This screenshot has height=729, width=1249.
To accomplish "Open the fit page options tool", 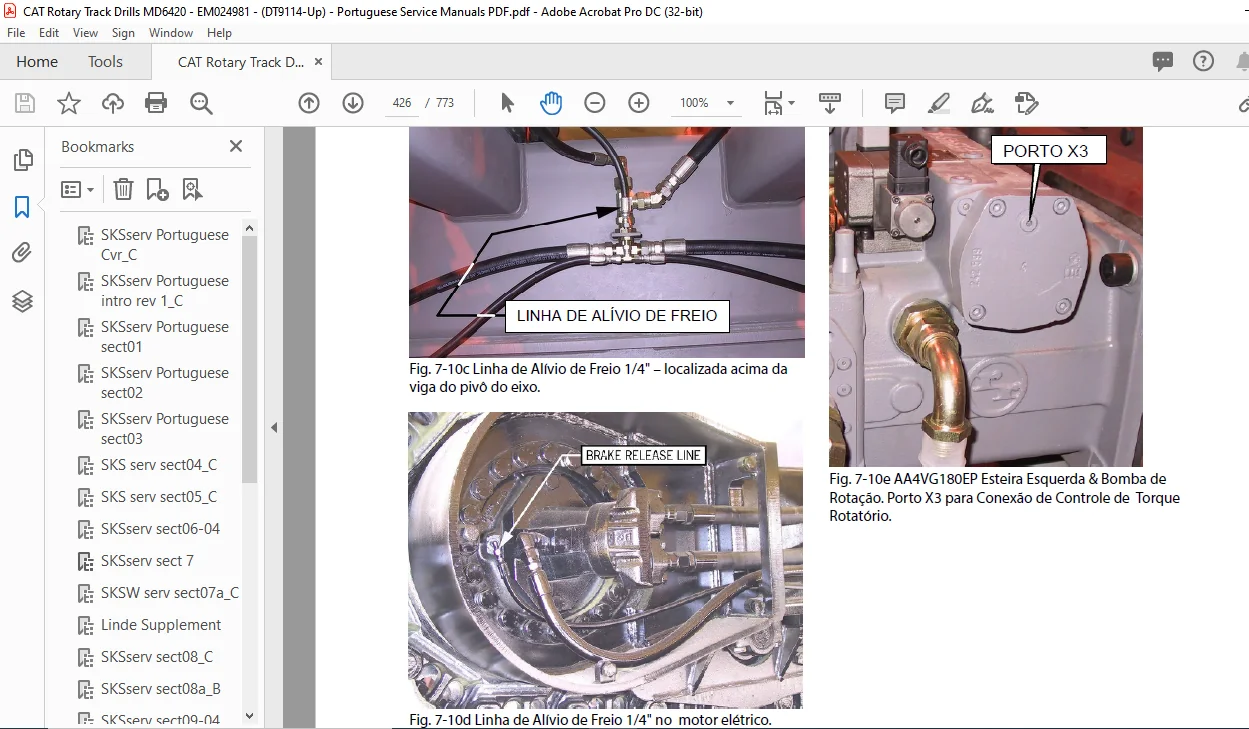I will point(774,103).
